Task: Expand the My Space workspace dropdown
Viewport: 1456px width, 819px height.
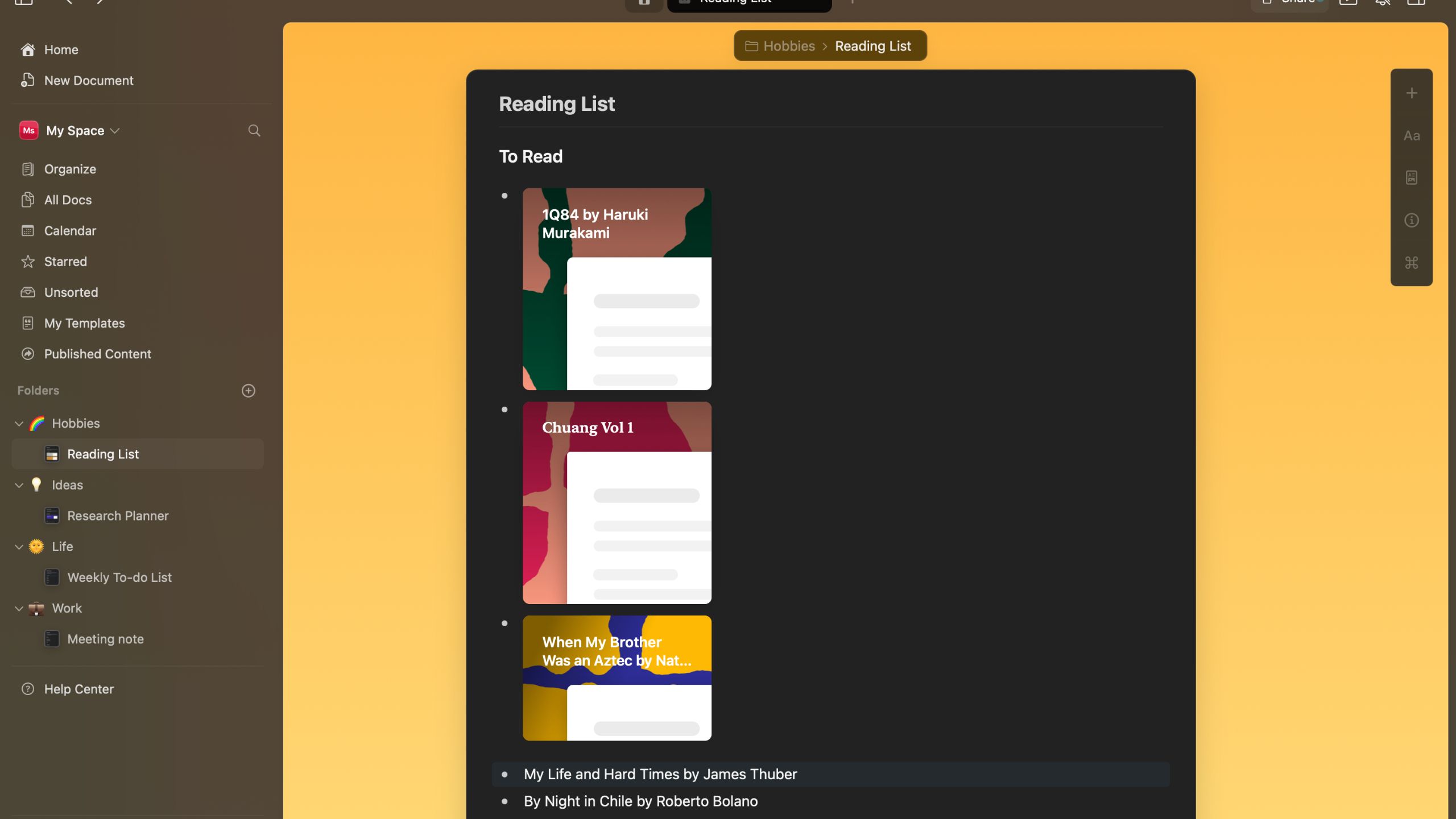Action: click(115, 130)
